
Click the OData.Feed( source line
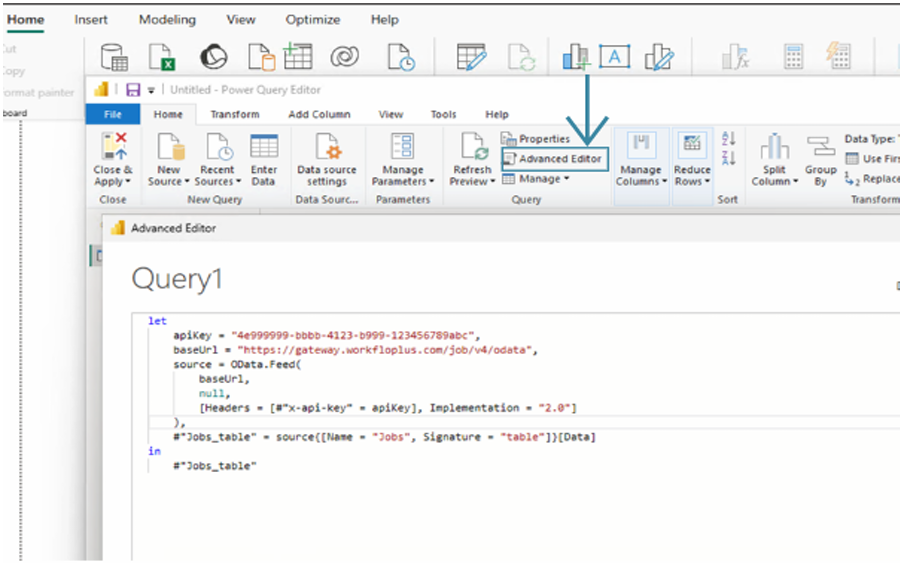[237, 364]
